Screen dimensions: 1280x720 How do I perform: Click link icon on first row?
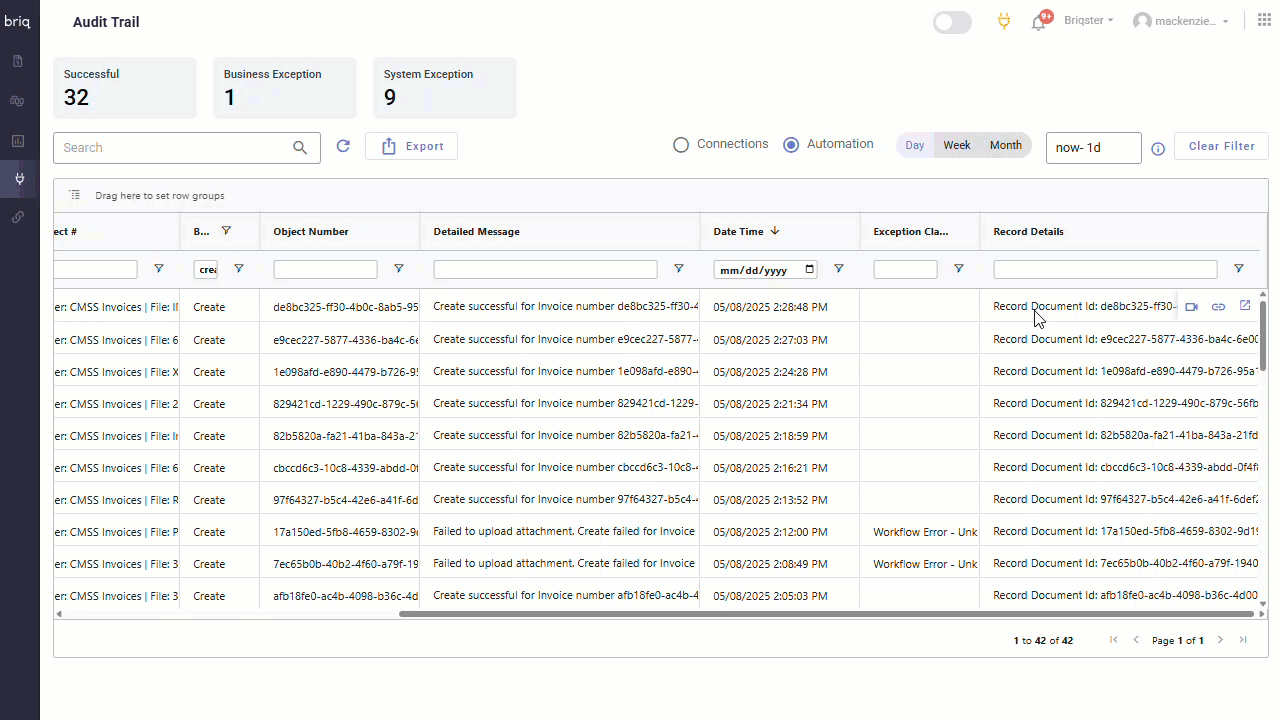tap(1218, 307)
